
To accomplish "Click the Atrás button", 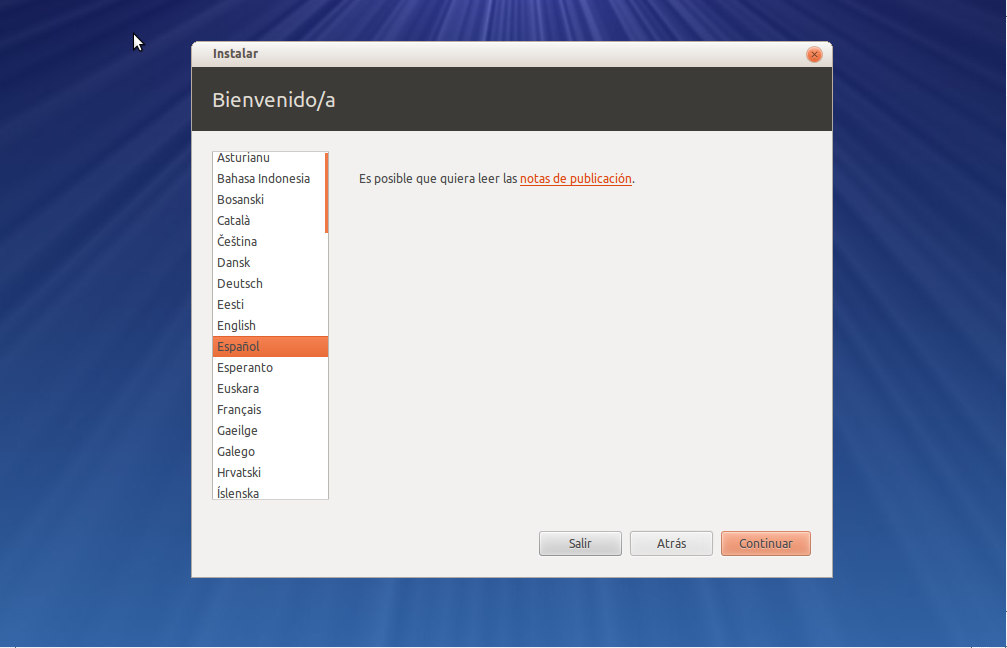I will coord(671,543).
